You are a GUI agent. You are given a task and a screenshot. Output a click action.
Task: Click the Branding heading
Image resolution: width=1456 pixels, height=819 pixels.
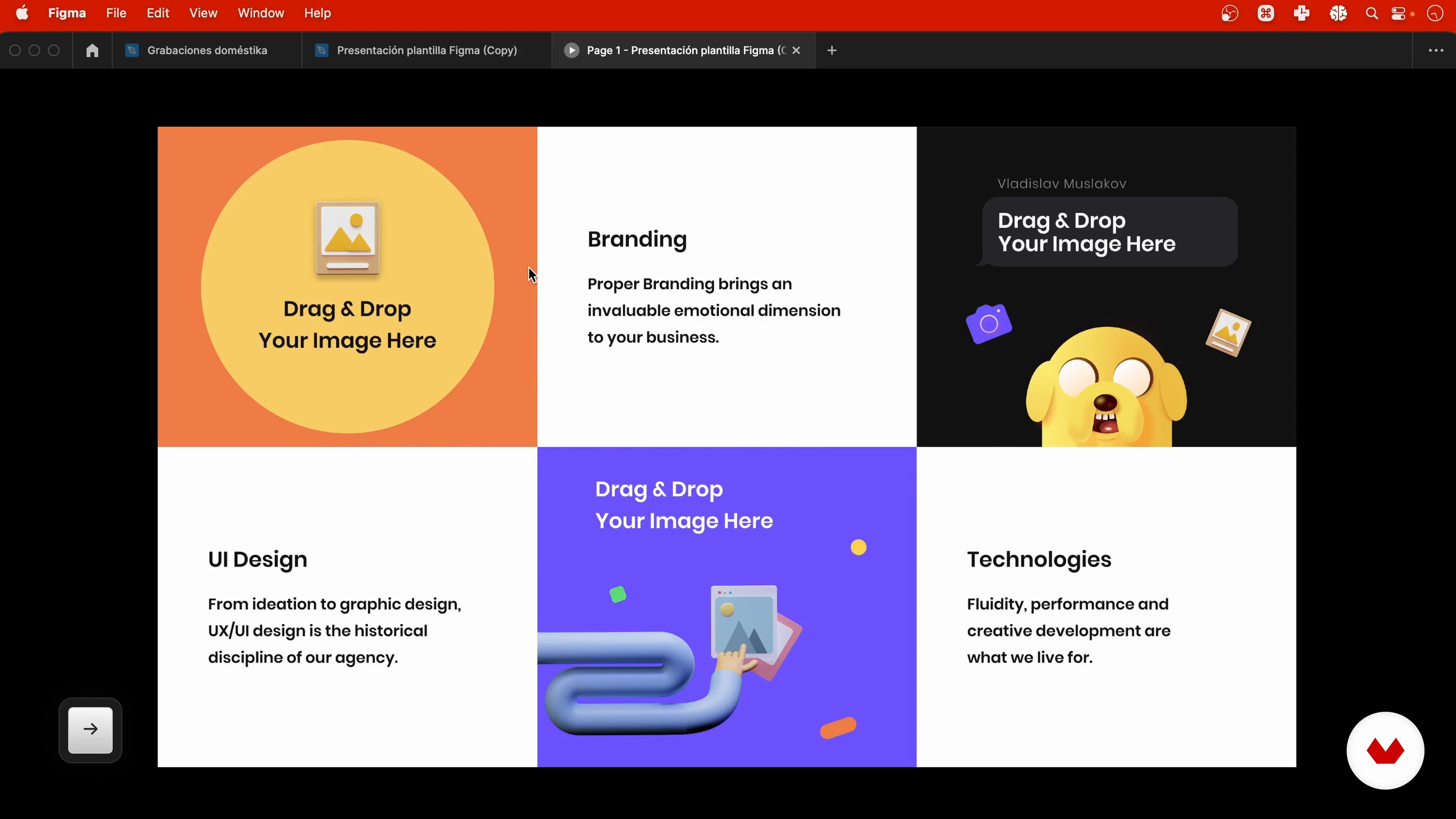tap(637, 240)
